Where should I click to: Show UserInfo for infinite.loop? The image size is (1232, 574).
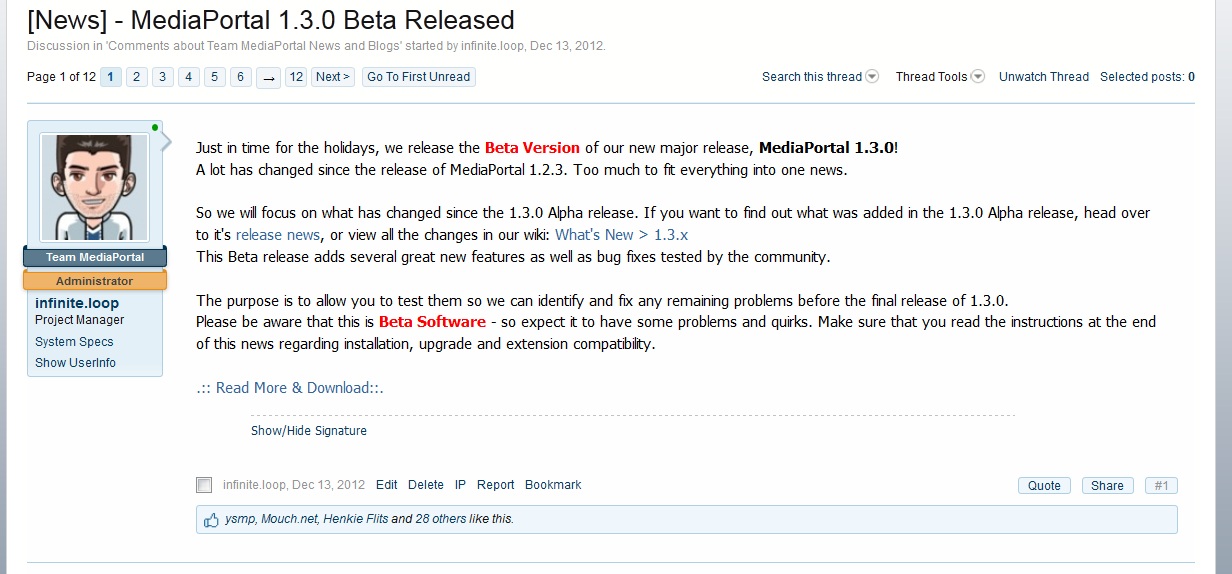(x=75, y=363)
